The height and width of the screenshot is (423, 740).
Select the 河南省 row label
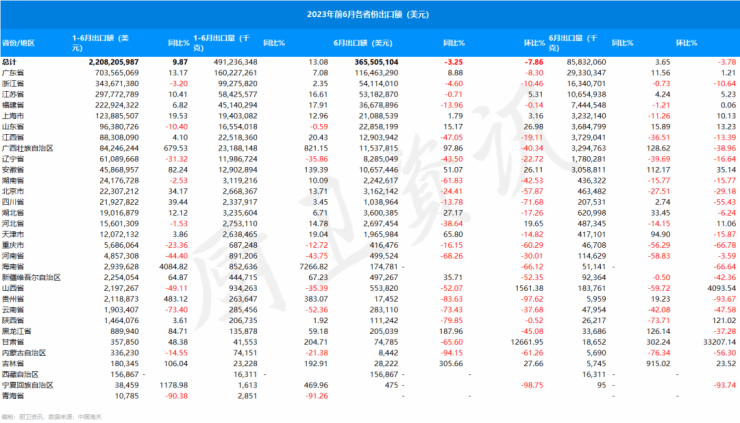pos(13,256)
